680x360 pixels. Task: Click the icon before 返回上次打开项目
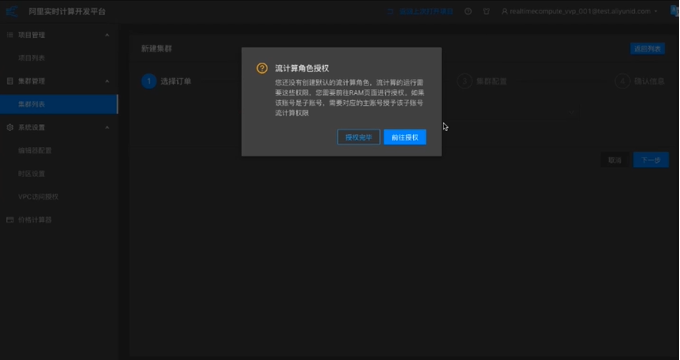tap(390, 12)
